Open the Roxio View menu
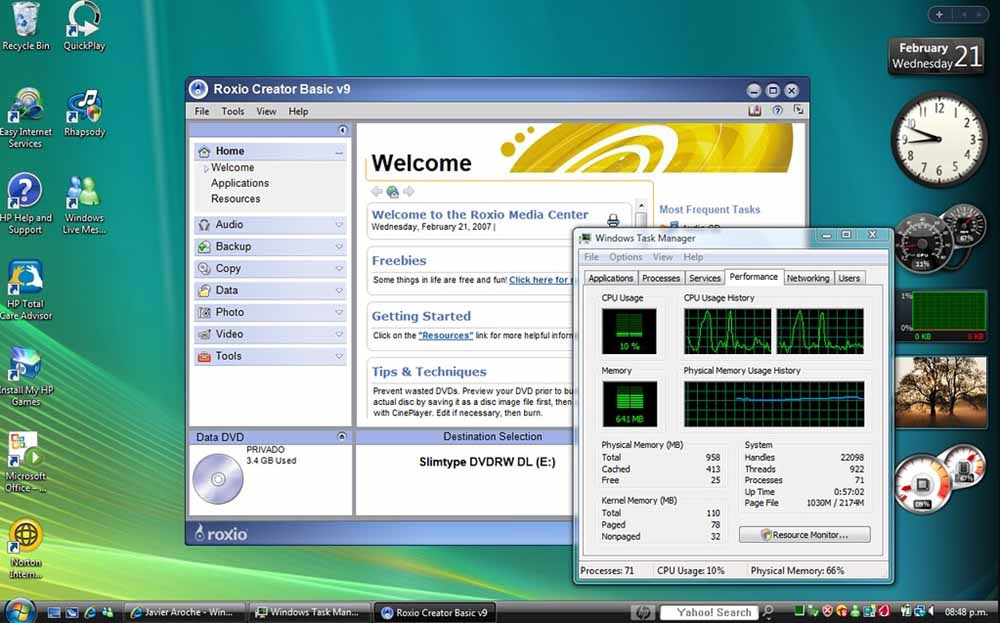 (267, 111)
